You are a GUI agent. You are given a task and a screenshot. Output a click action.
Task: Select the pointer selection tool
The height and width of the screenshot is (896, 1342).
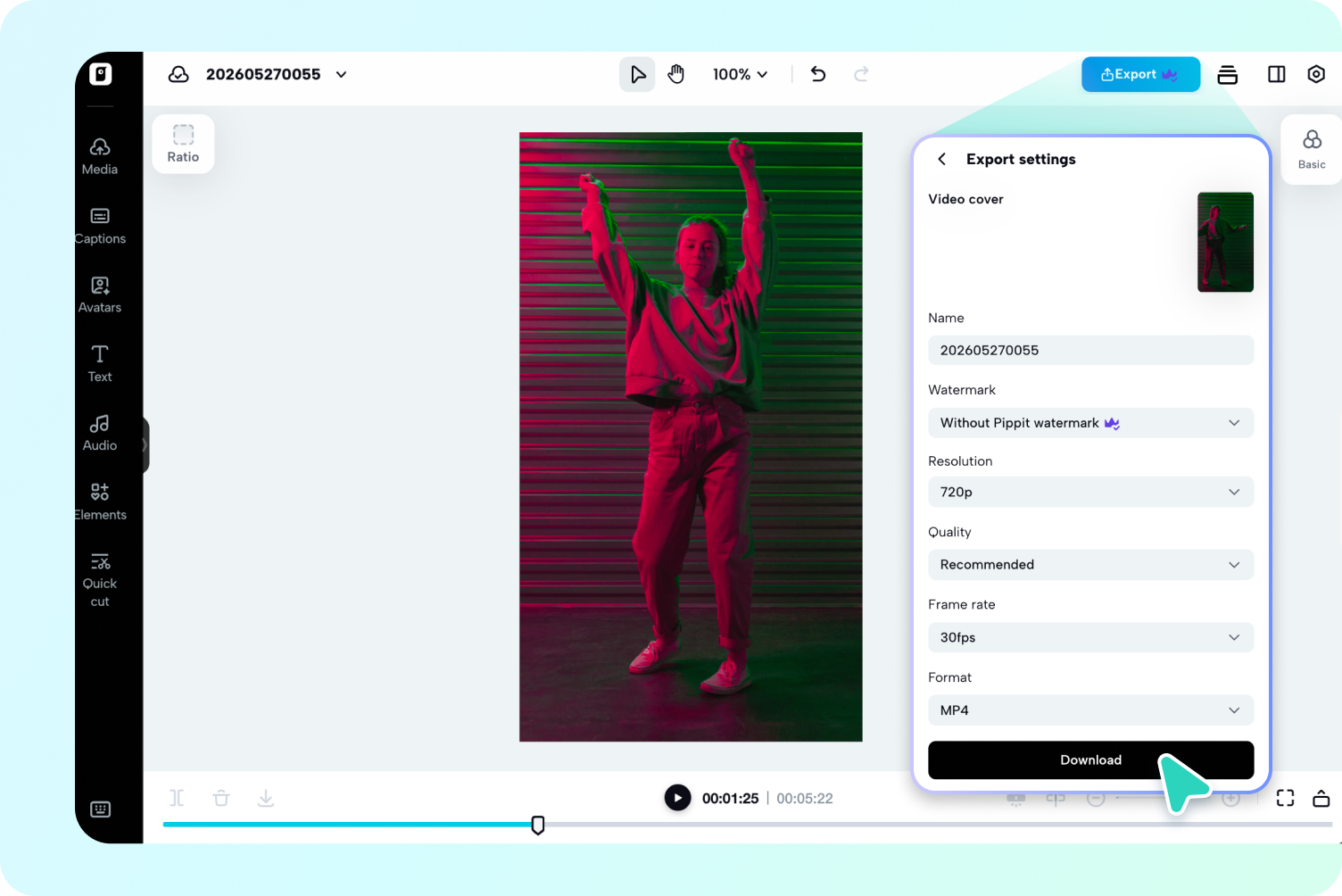click(x=637, y=74)
